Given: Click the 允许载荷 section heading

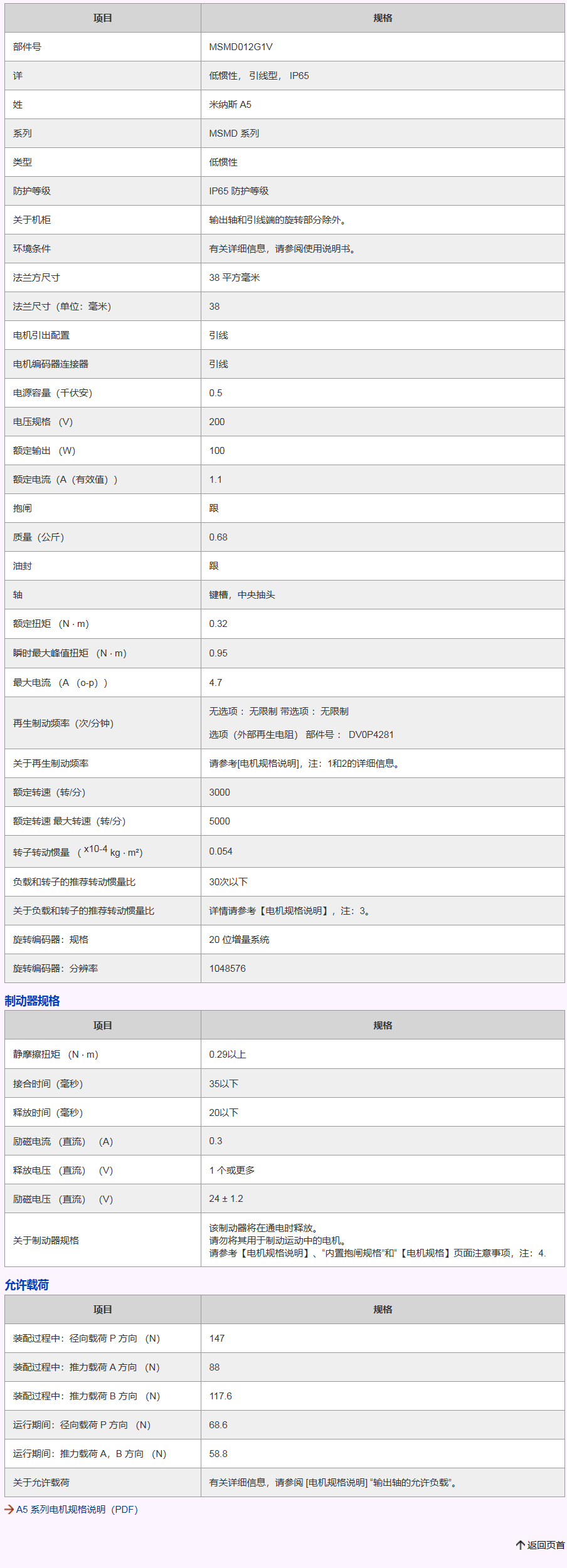Looking at the screenshot, I should click(26, 1285).
